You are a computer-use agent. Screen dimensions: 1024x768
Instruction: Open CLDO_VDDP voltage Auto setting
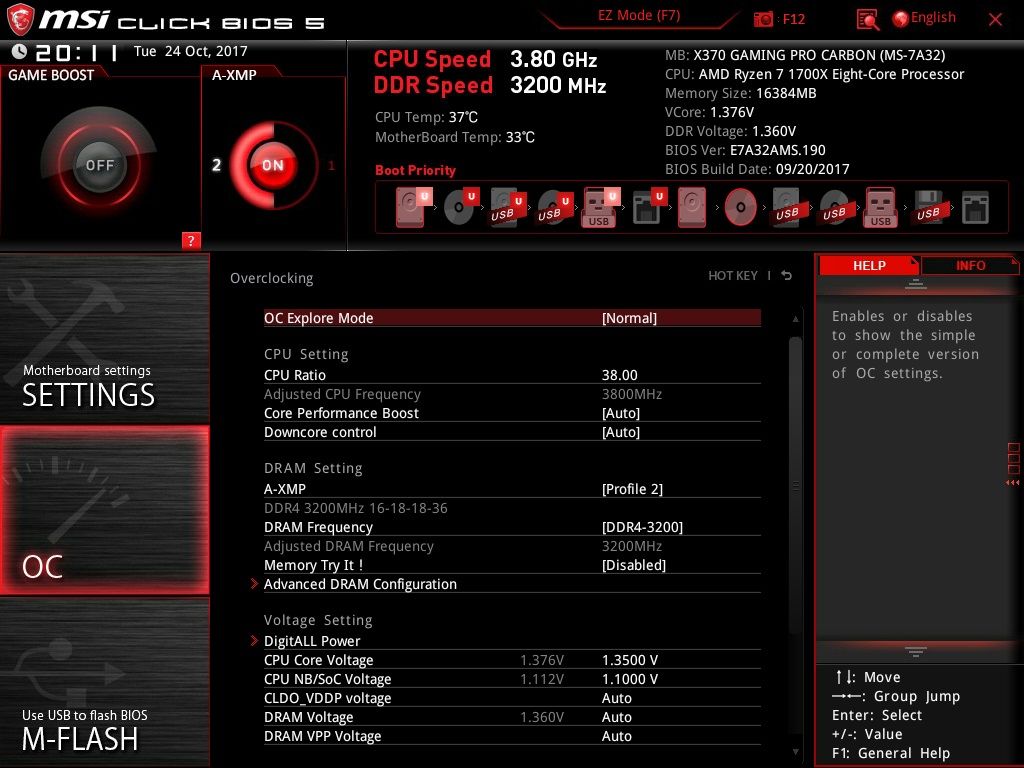pos(512,697)
